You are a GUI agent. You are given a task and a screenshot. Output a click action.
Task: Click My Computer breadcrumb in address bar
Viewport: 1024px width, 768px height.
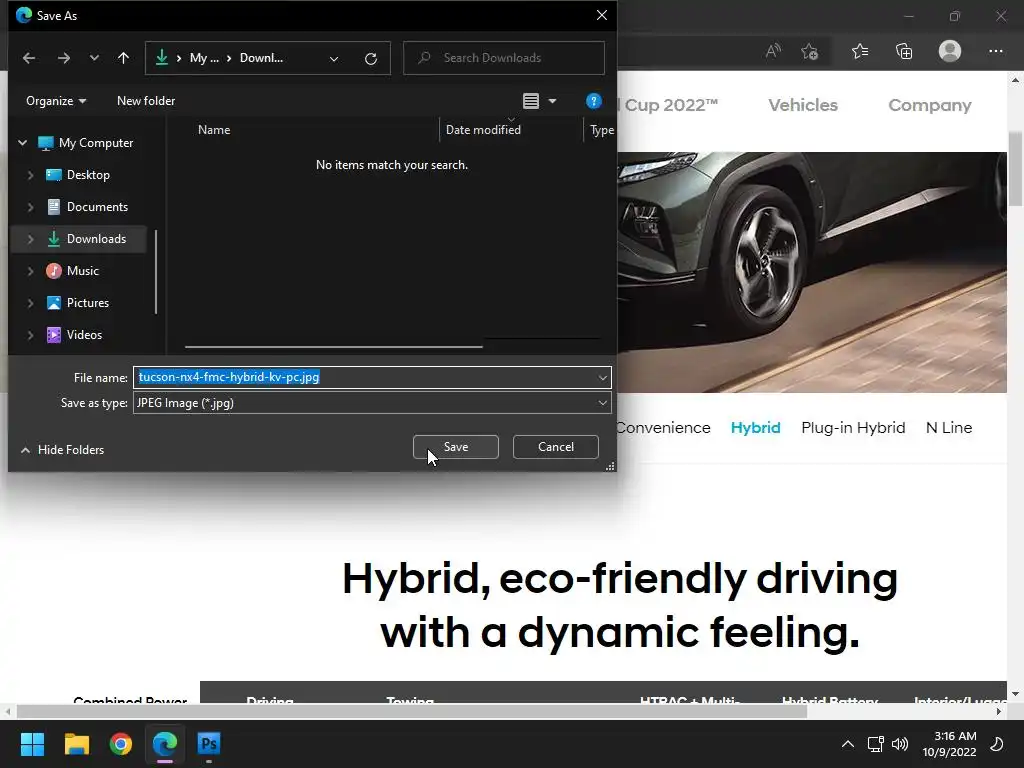point(204,58)
